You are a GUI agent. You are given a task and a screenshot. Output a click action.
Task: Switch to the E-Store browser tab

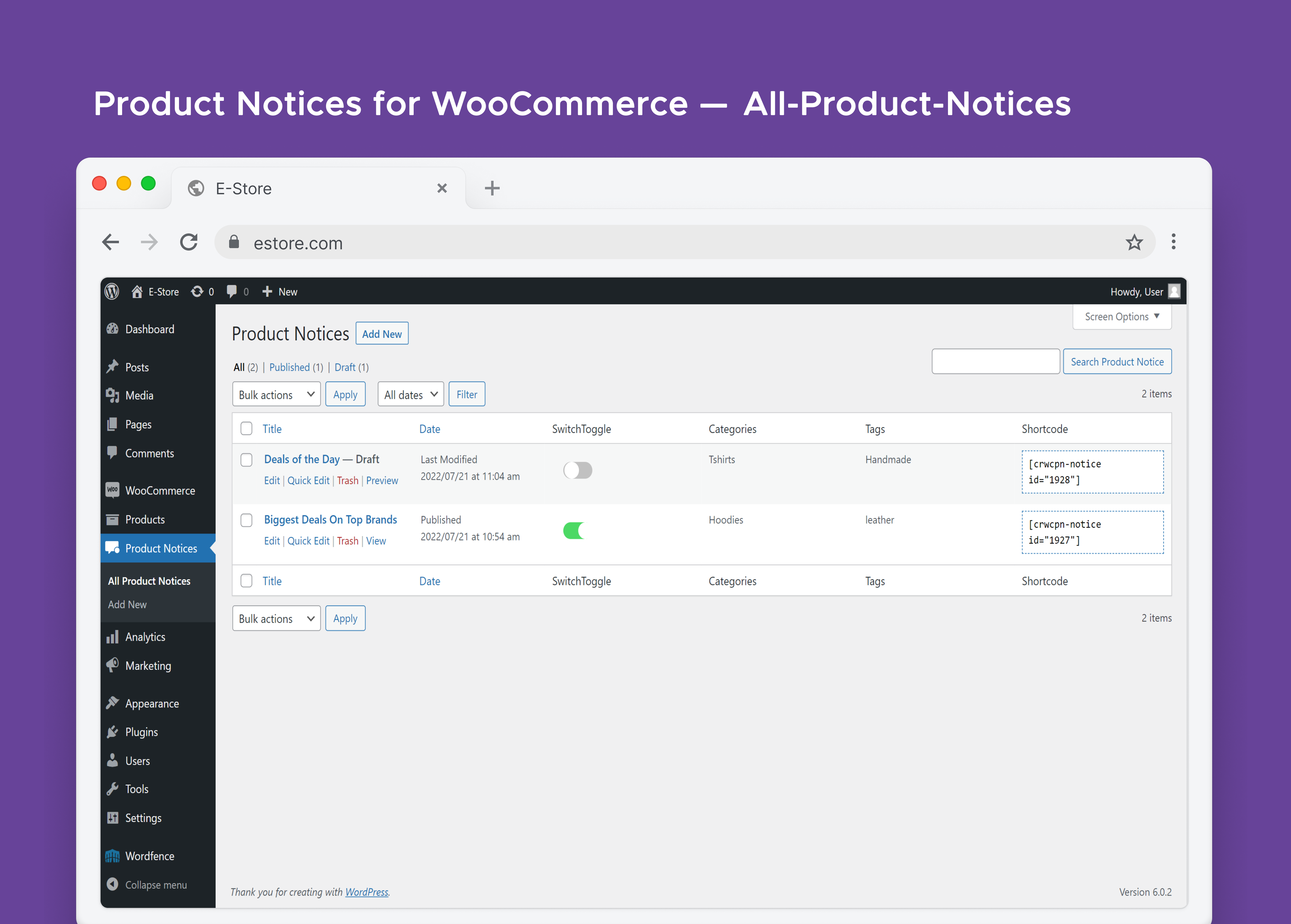coord(318,188)
